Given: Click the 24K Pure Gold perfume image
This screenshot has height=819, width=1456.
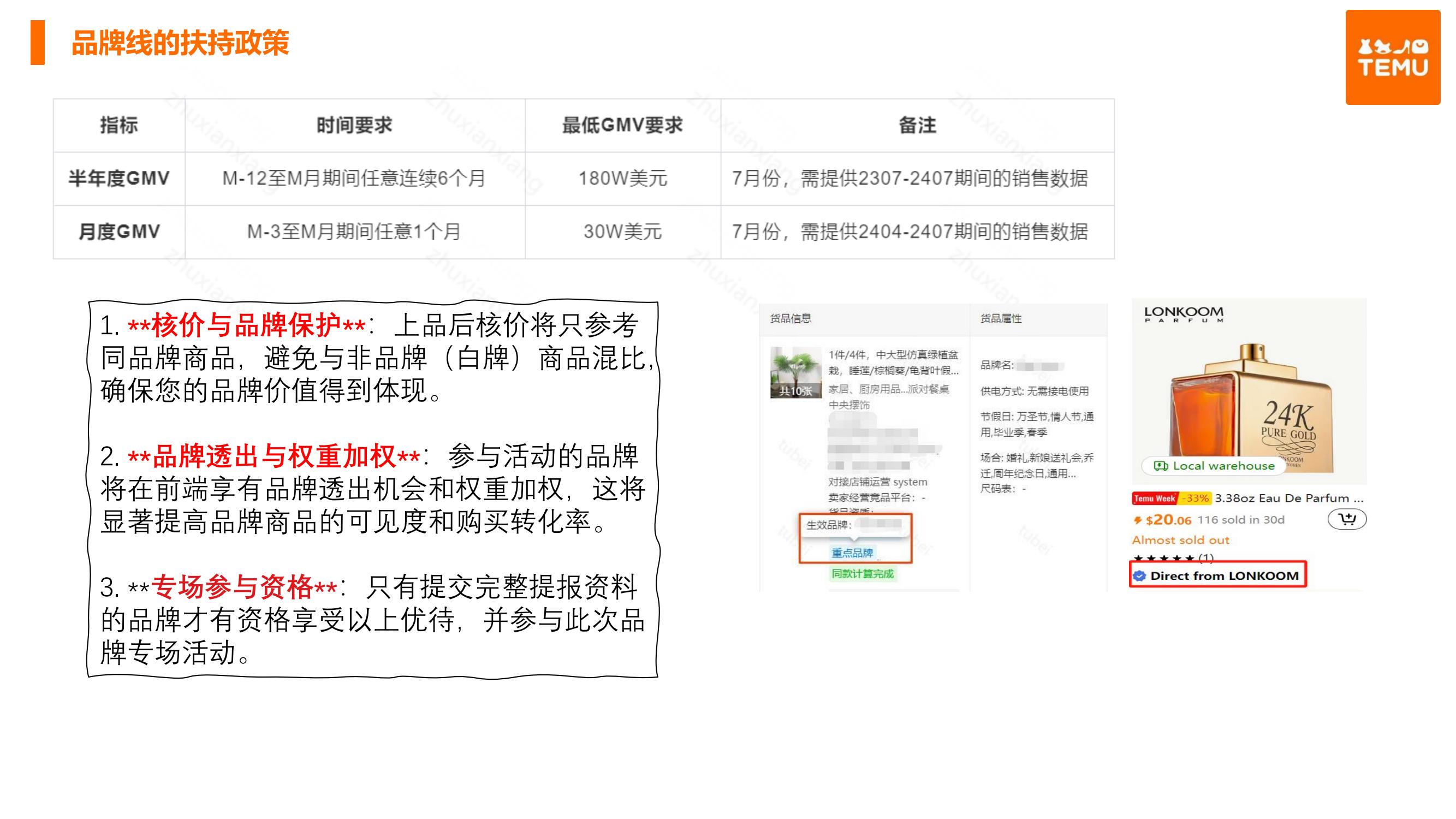Looking at the screenshot, I should tap(1252, 407).
